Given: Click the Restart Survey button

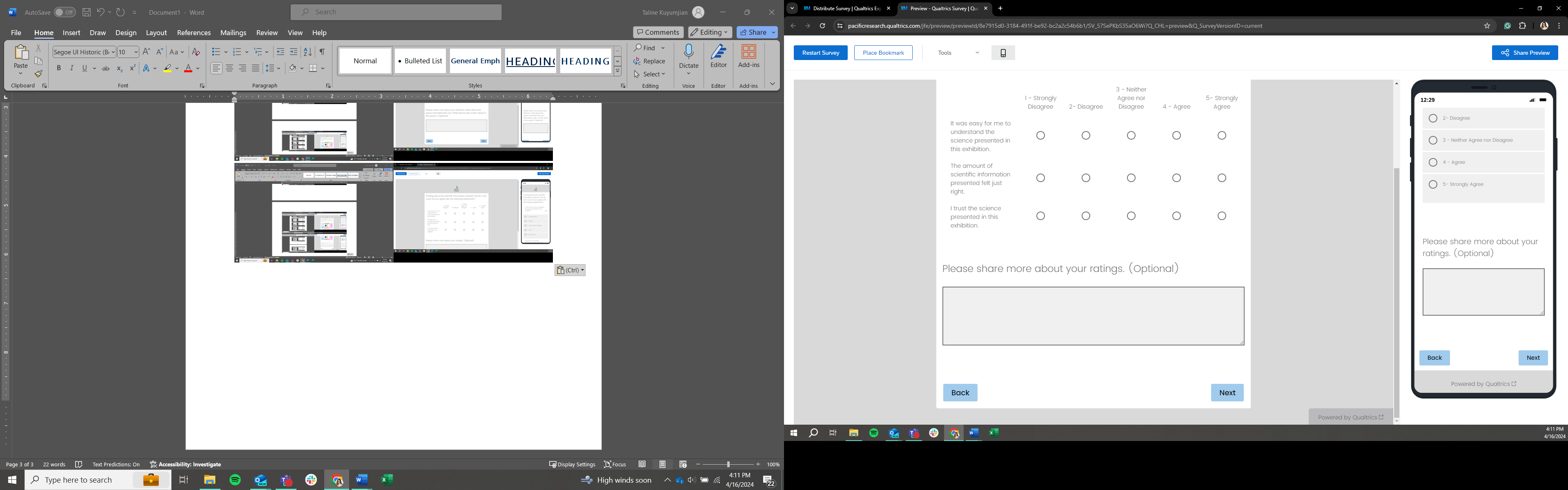Looking at the screenshot, I should coord(820,53).
